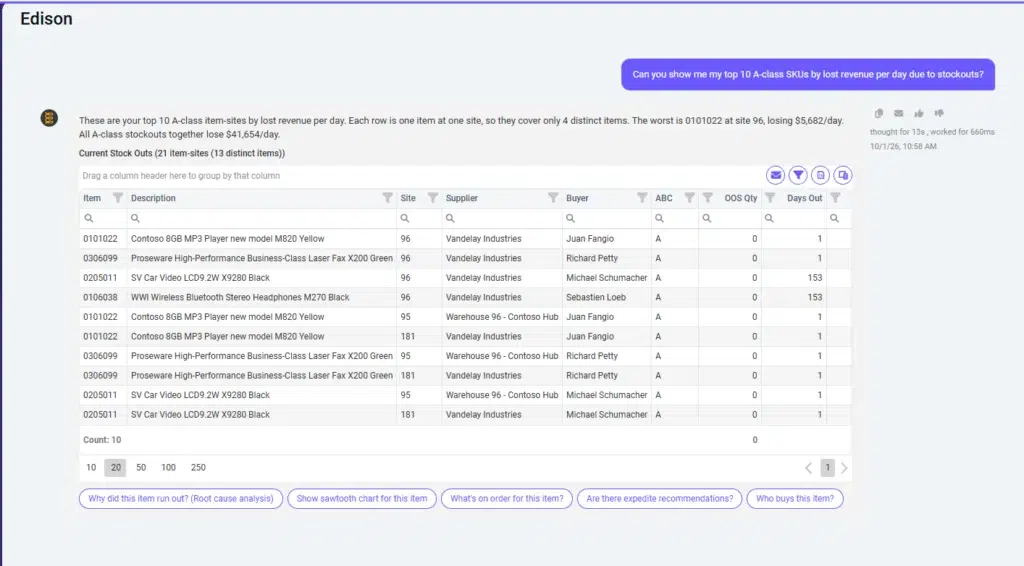The height and width of the screenshot is (566, 1024).
Task: Set page size to 10 rows
Action: [91, 467]
